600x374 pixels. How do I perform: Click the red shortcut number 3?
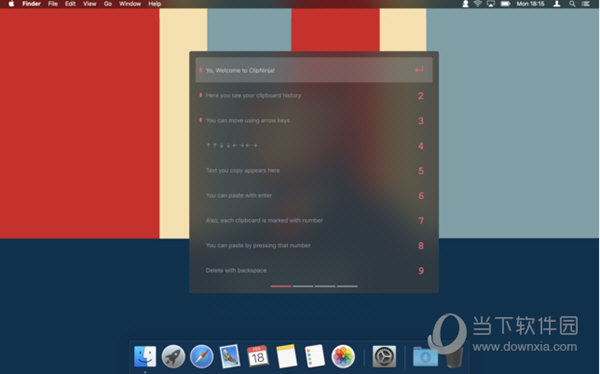click(421, 121)
